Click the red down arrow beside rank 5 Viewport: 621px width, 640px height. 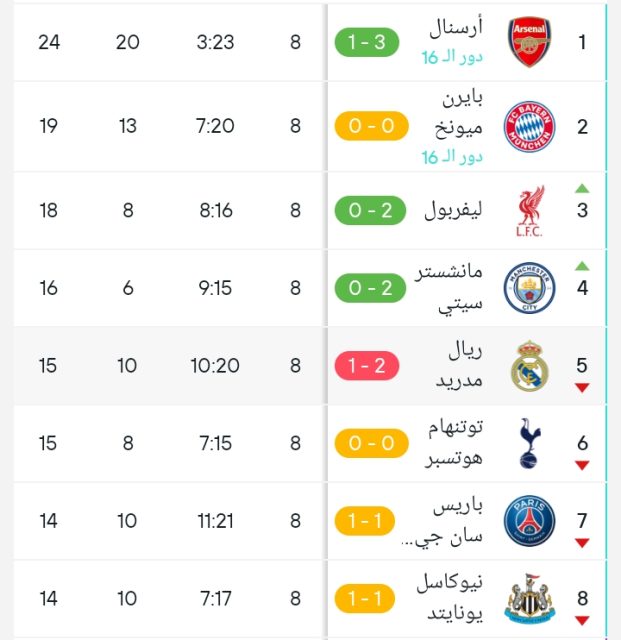[582, 388]
